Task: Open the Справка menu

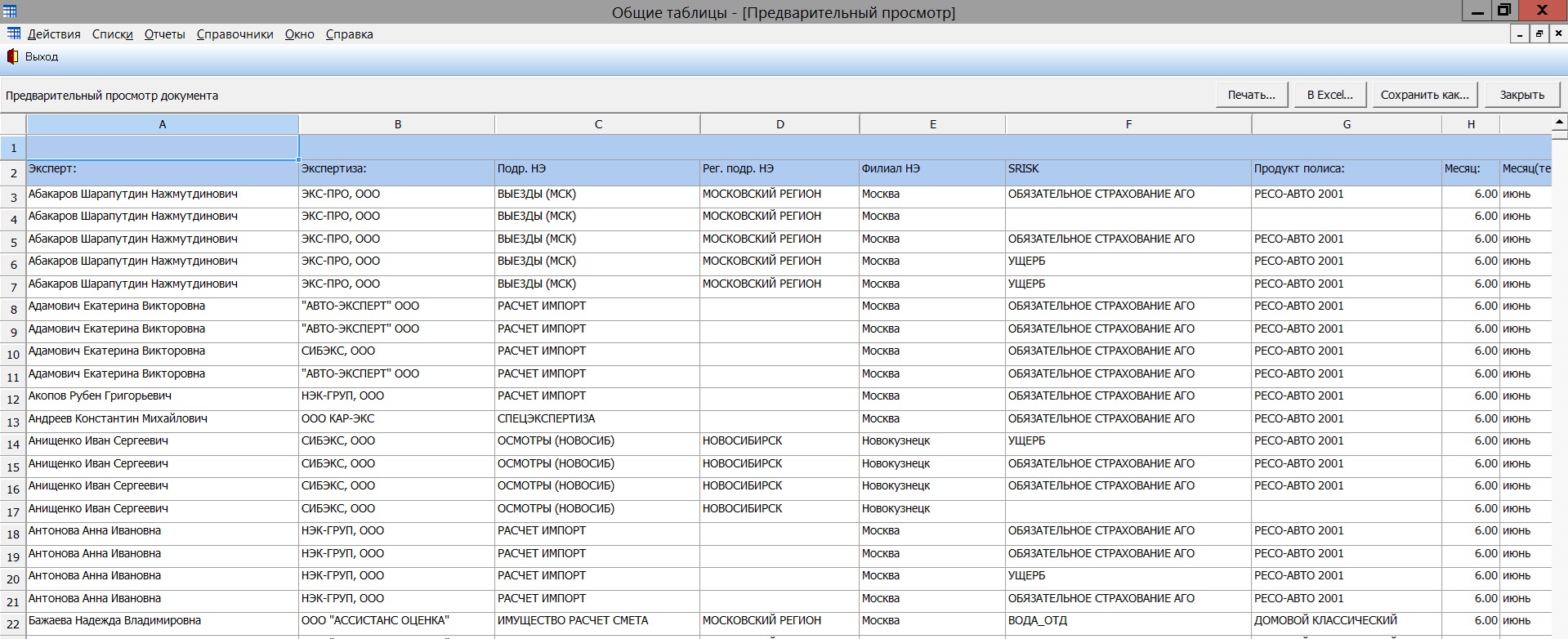Action: 350,34
